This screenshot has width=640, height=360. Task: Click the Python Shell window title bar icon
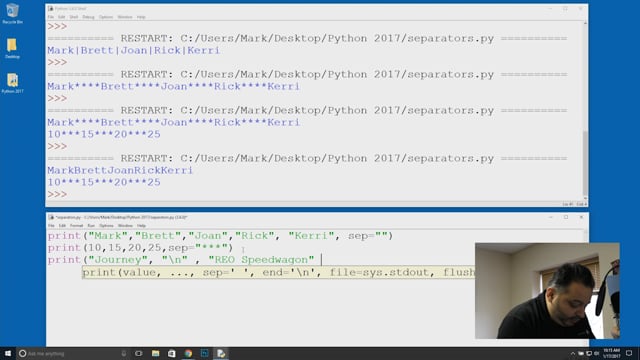(51, 9)
